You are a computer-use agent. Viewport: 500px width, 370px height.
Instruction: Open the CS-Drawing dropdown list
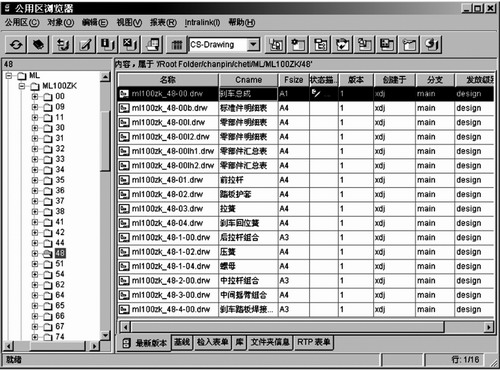point(254,44)
